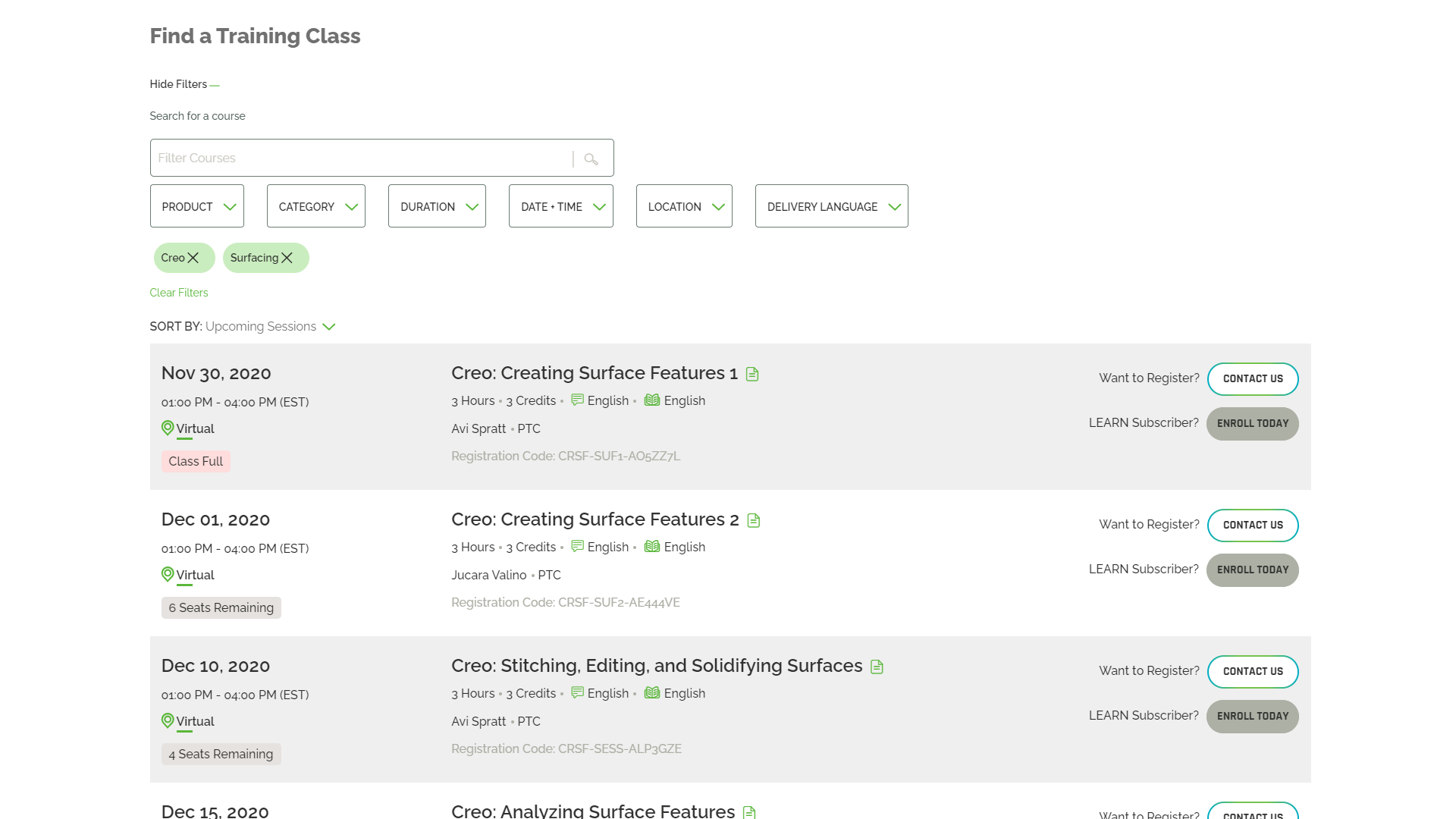Click the Dec 01, 2020 date heading
This screenshot has width=1456, height=819.
pyautogui.click(x=215, y=519)
